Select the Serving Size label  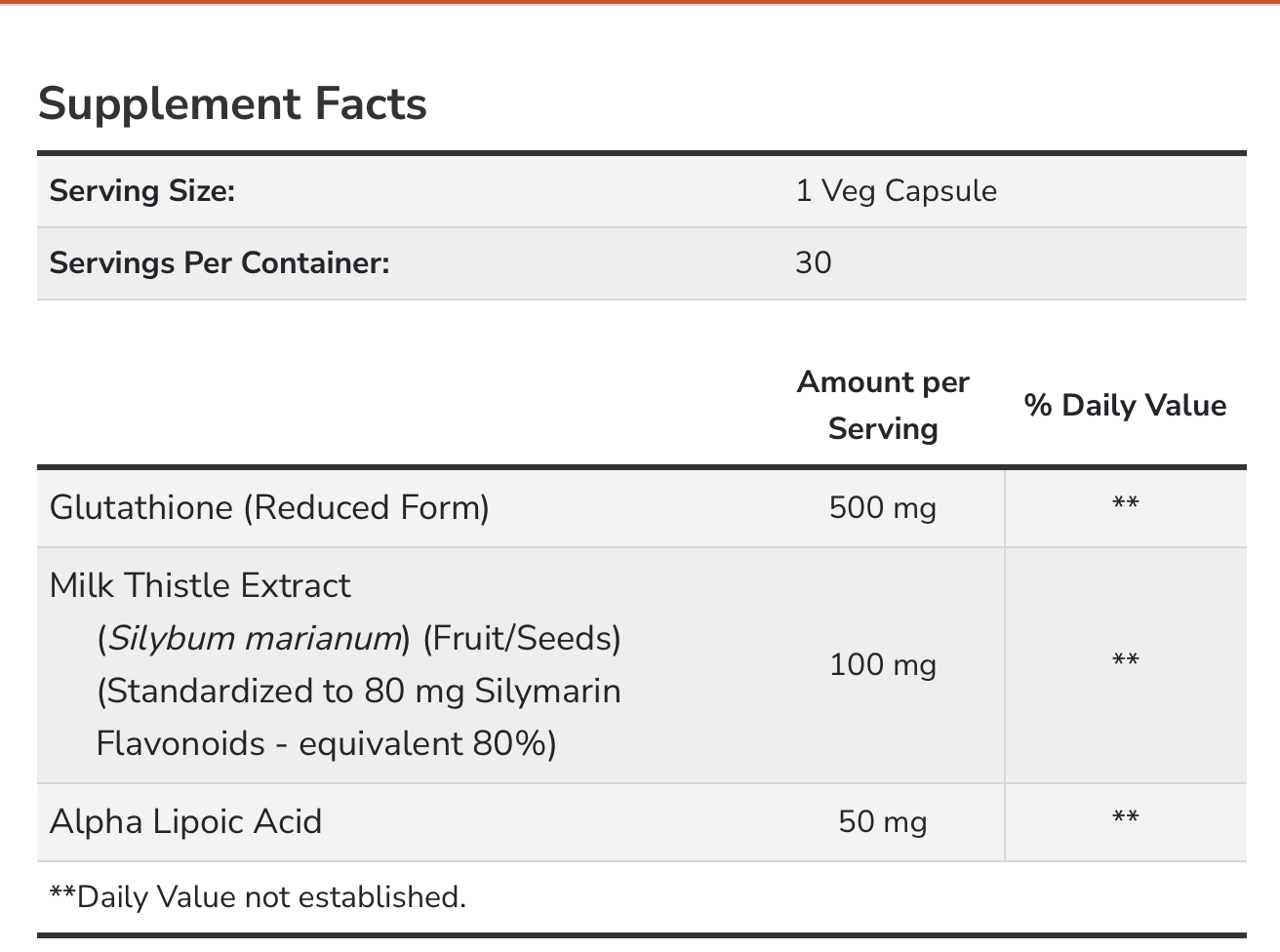coord(142,190)
